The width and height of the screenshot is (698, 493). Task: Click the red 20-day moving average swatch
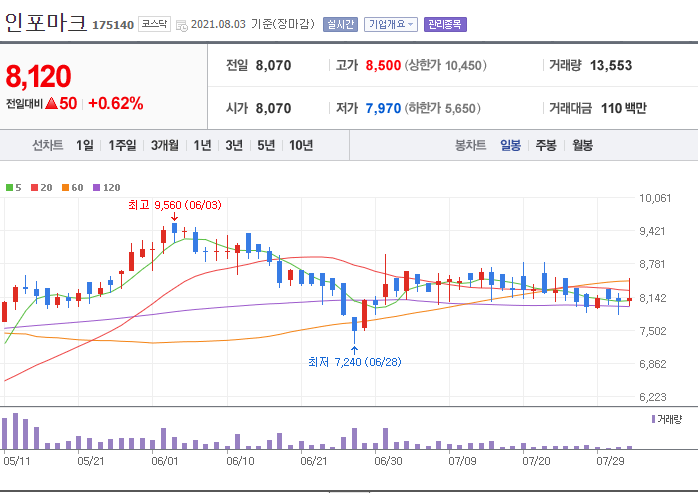34,187
